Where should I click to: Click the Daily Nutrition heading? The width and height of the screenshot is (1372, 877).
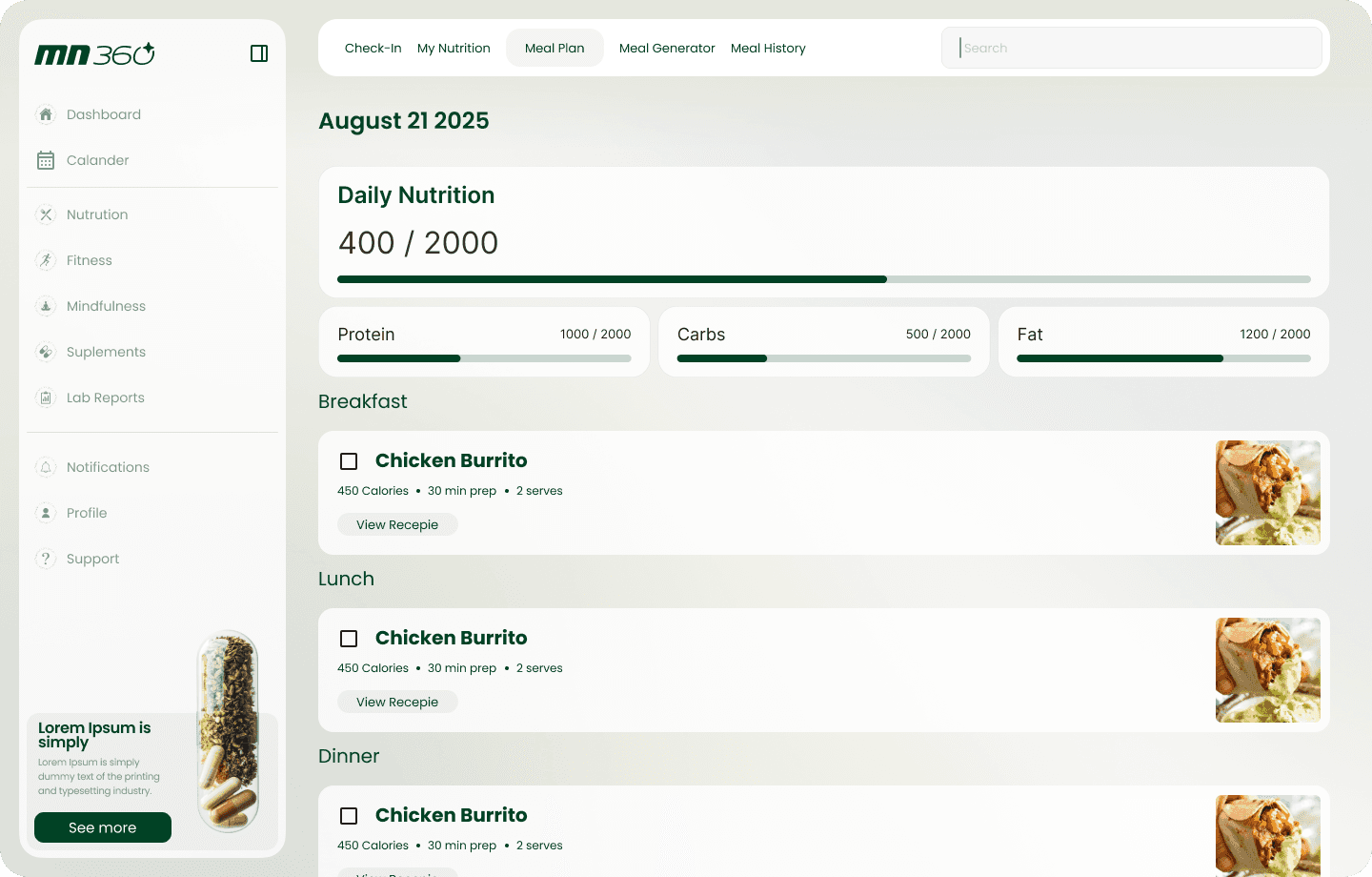point(416,195)
